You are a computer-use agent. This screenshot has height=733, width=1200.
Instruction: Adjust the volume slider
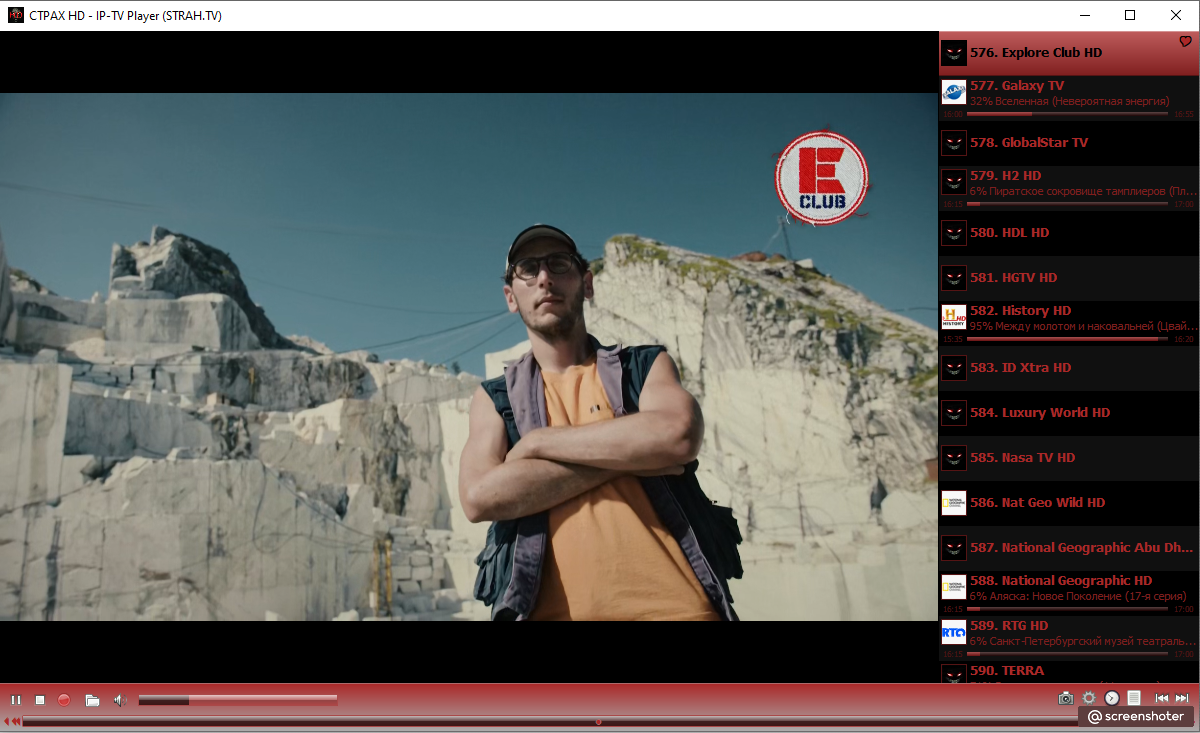pos(238,700)
